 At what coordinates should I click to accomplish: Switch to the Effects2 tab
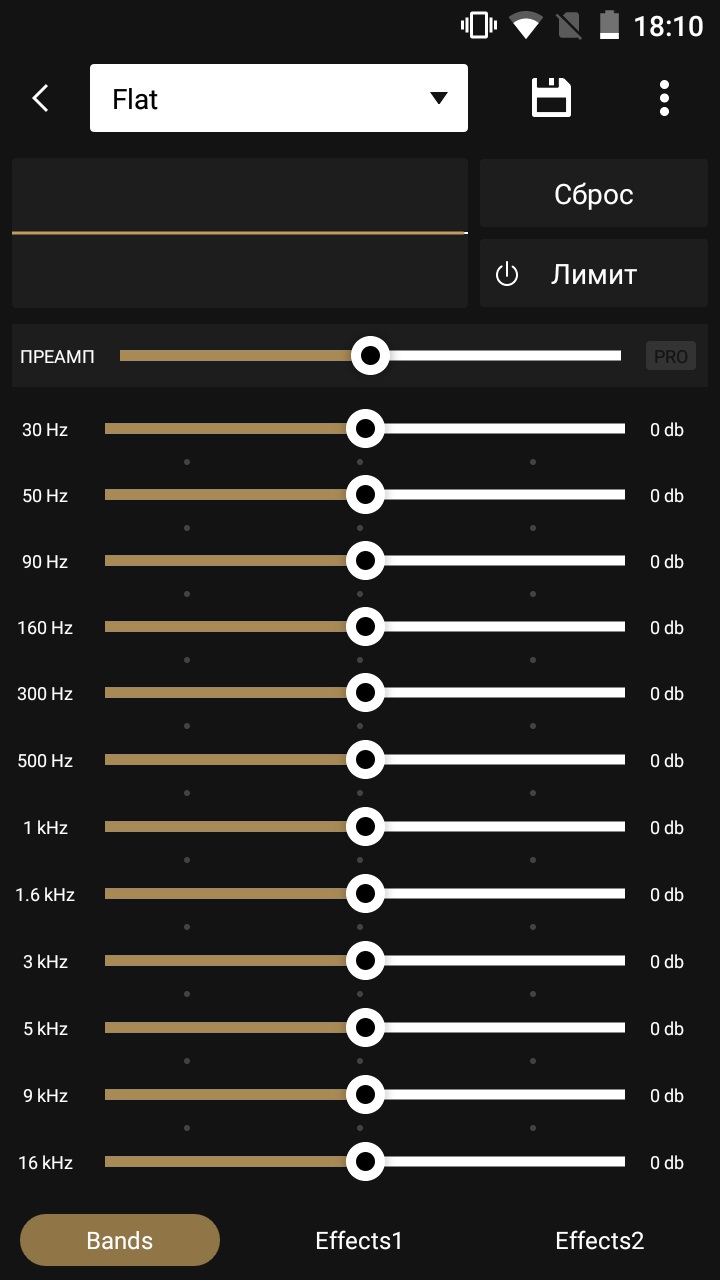[x=599, y=1241]
